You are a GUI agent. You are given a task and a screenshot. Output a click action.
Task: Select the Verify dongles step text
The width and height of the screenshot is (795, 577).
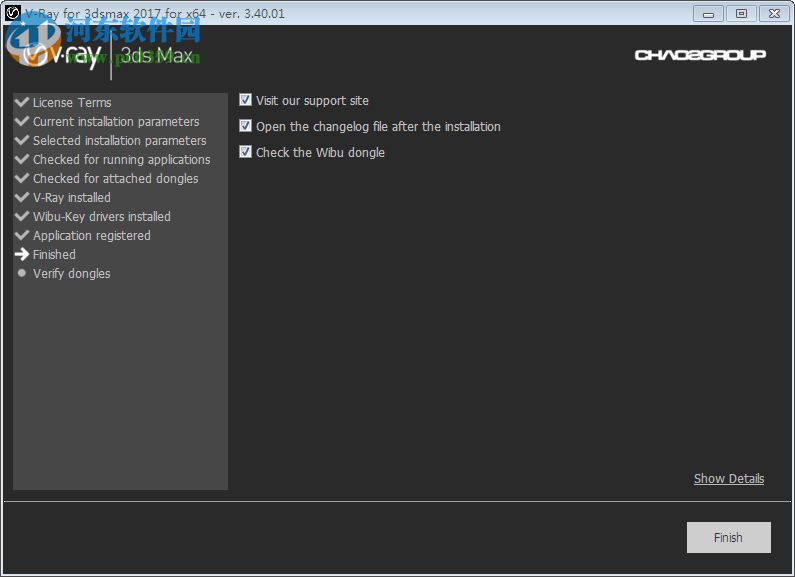[71, 274]
